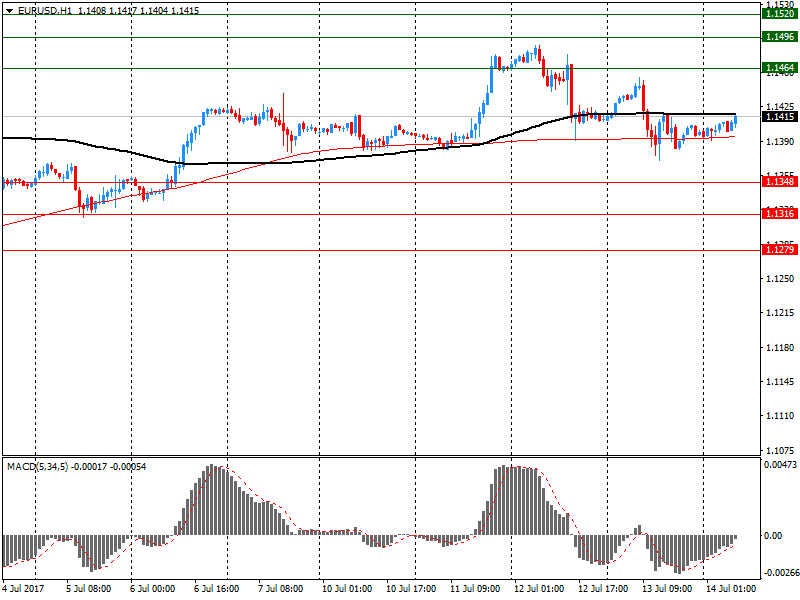This screenshot has width=800, height=600.
Task: Click the 4 Jul 2017 date label
Action: tap(23, 589)
